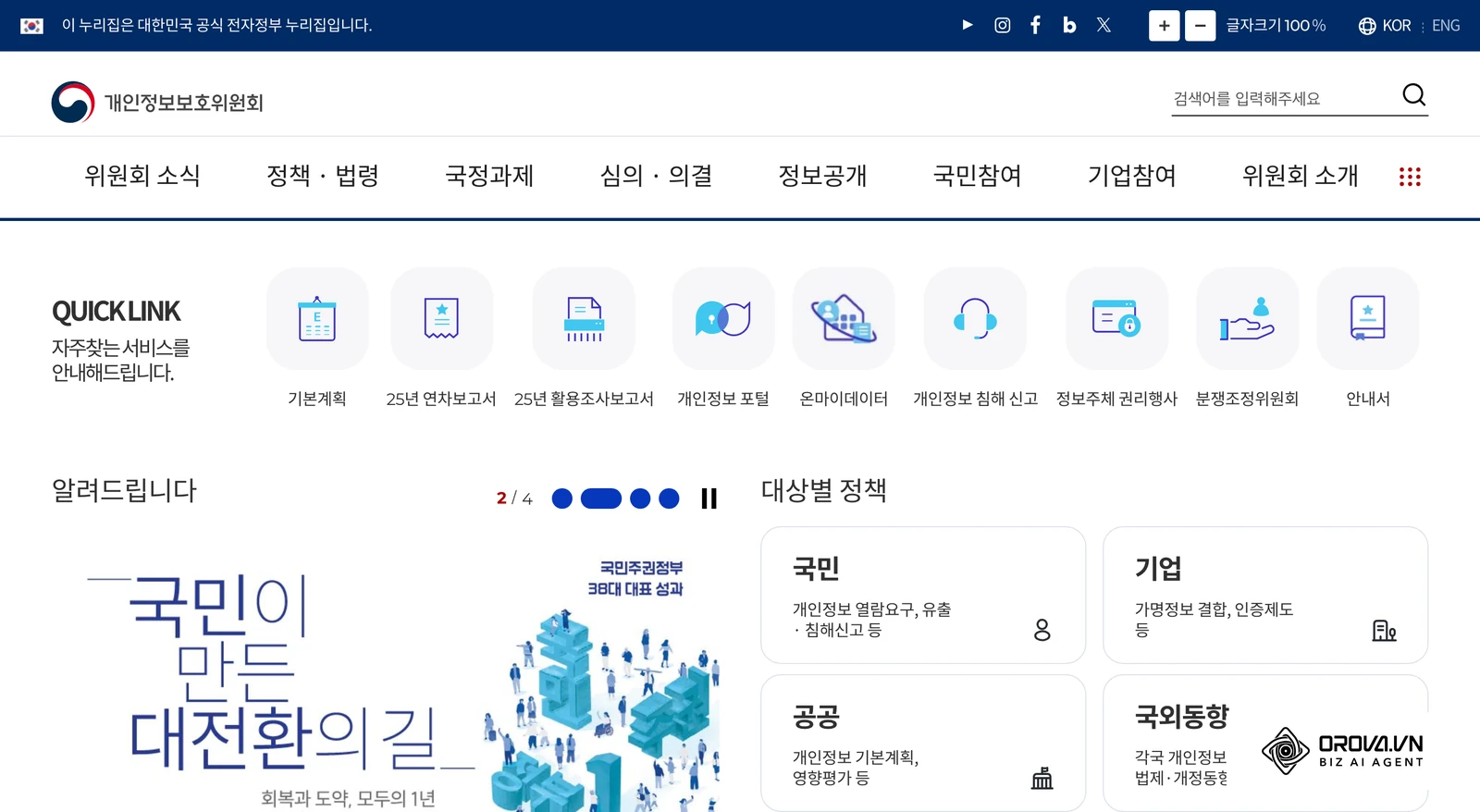This screenshot has width=1480, height=812.
Task: Increase font size with plus button
Action: [1164, 26]
